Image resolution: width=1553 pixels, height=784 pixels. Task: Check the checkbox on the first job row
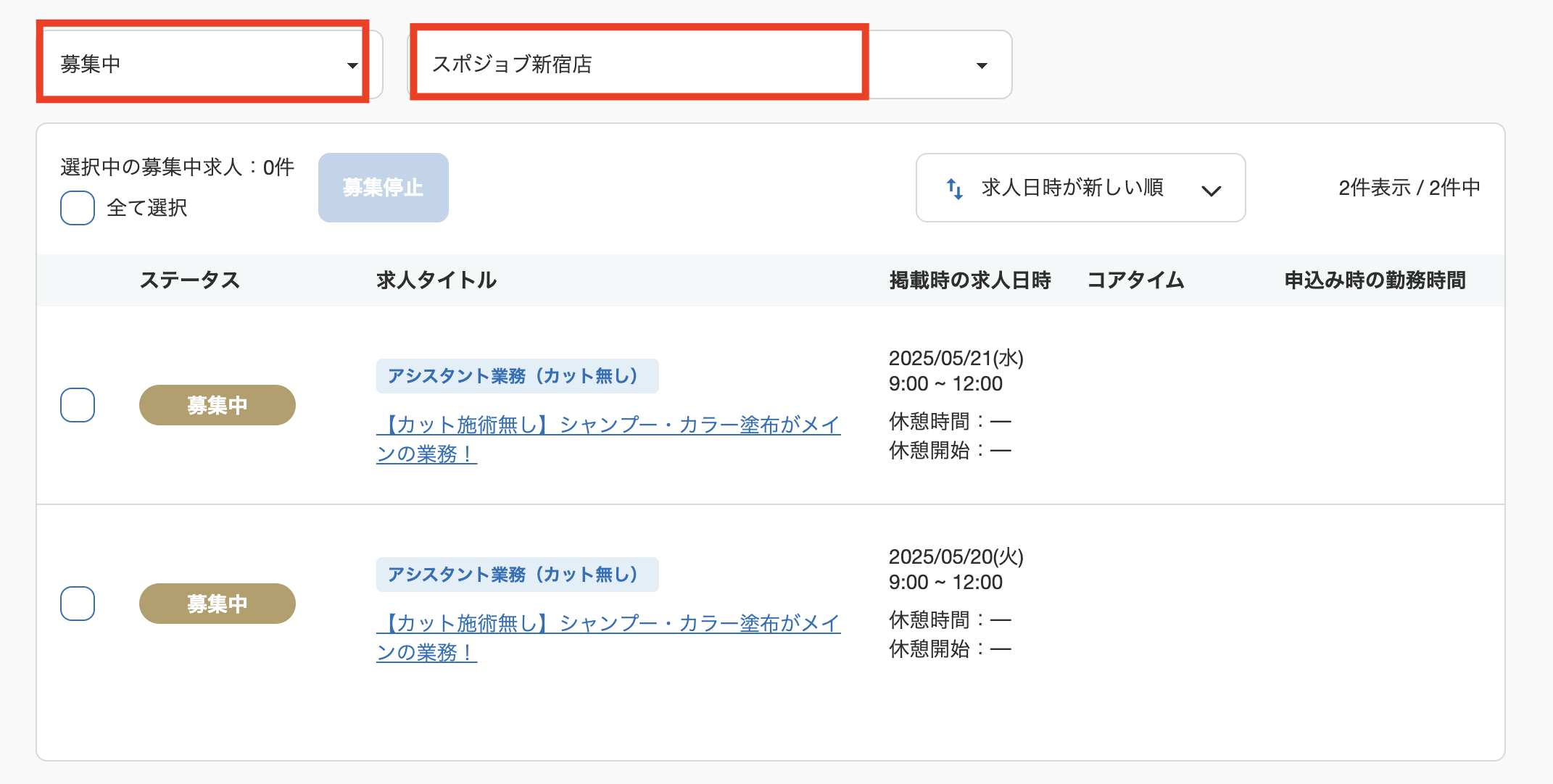pos(77,405)
